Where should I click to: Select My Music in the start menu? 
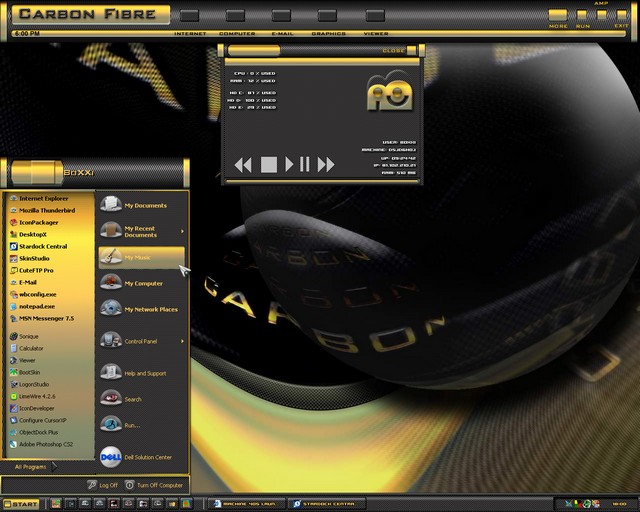click(x=136, y=257)
